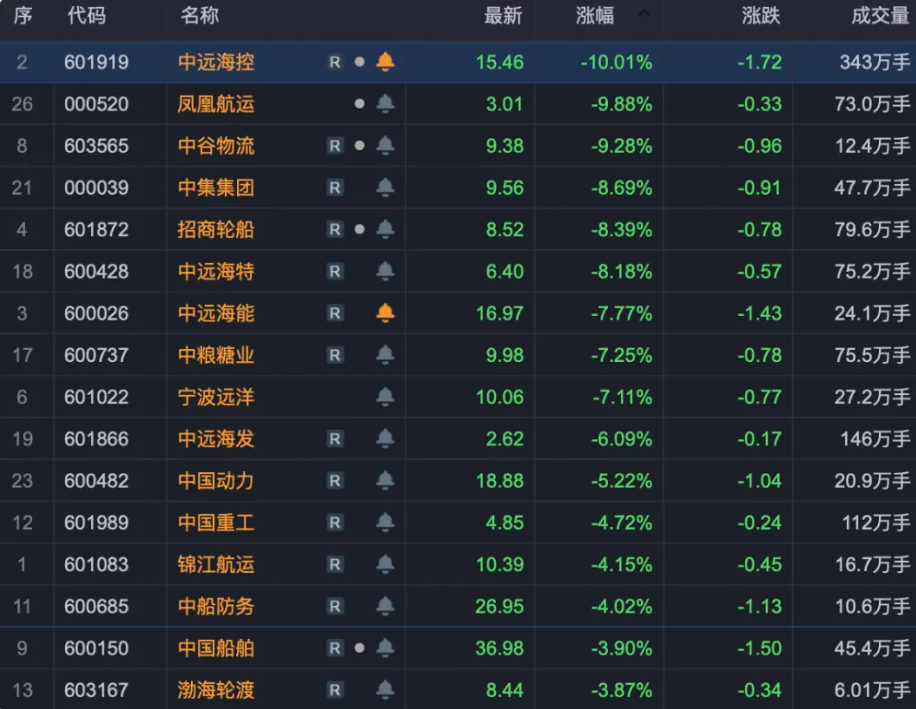Sort by 成交量 column header
916x709 pixels.
click(x=880, y=15)
